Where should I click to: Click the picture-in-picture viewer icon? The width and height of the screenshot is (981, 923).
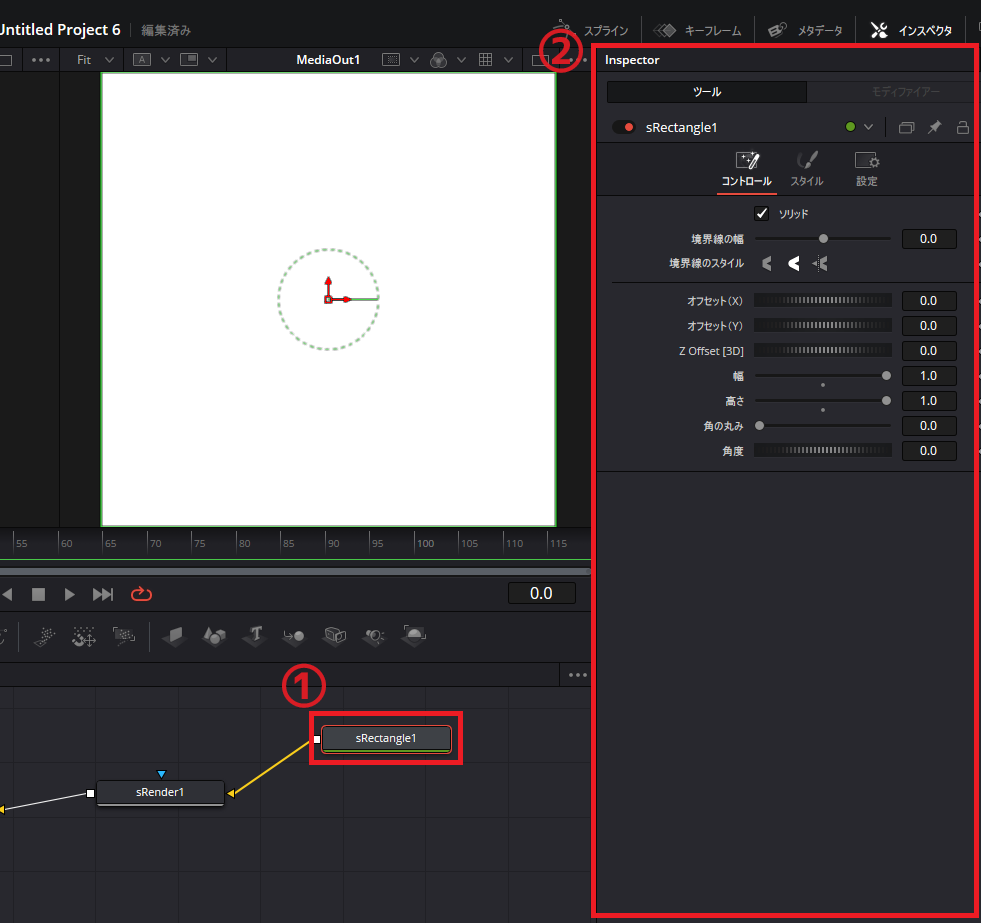pyautogui.click(x=189, y=60)
